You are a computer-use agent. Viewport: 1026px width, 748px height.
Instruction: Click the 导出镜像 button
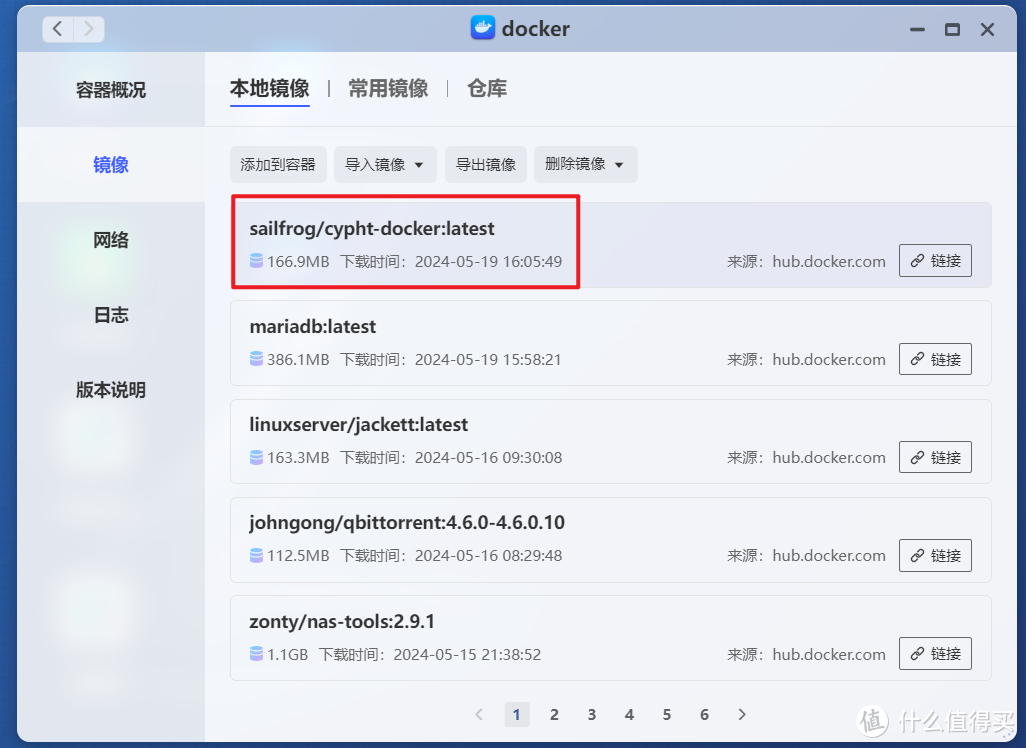tap(486, 164)
